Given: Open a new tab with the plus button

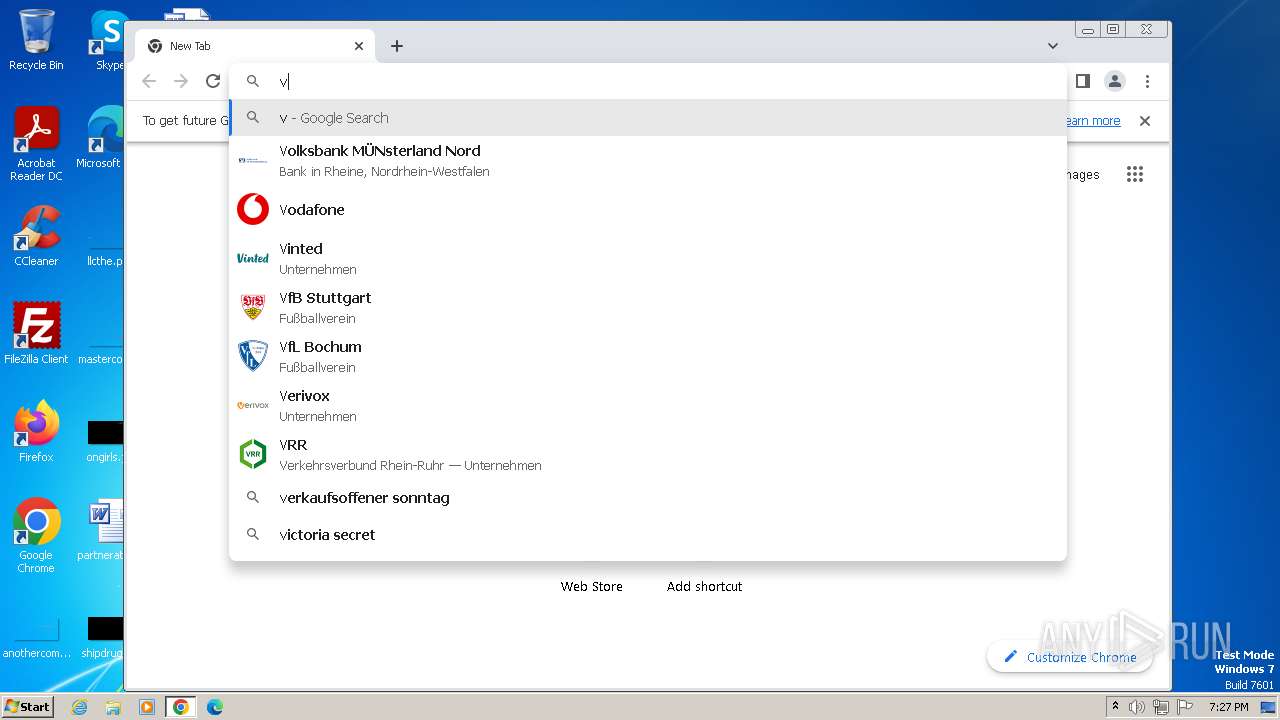Looking at the screenshot, I should (x=397, y=46).
